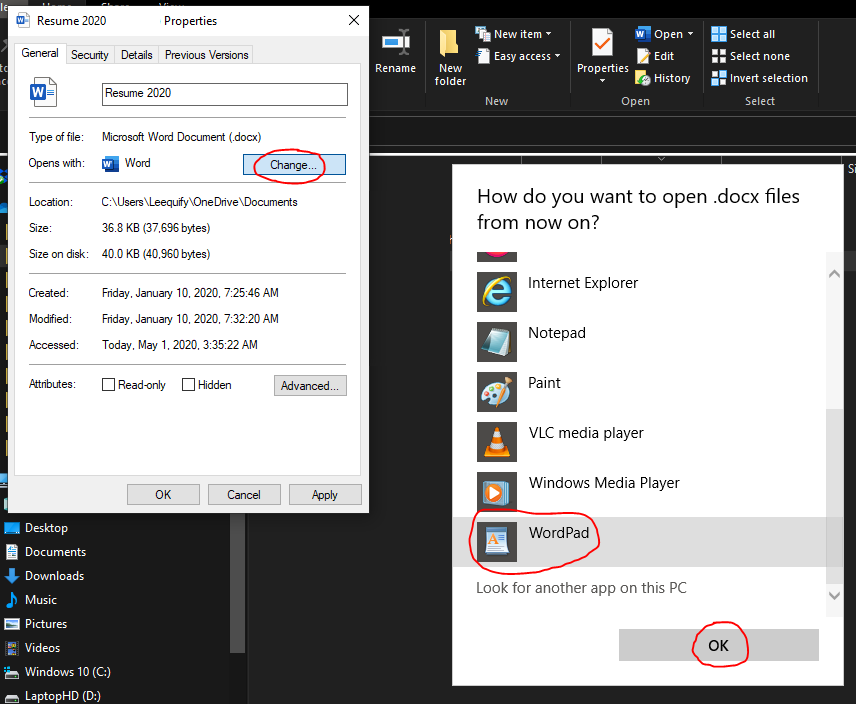Open the ribbon Properties checkmark icon
The height and width of the screenshot is (704, 856).
pyautogui.click(x=602, y=43)
